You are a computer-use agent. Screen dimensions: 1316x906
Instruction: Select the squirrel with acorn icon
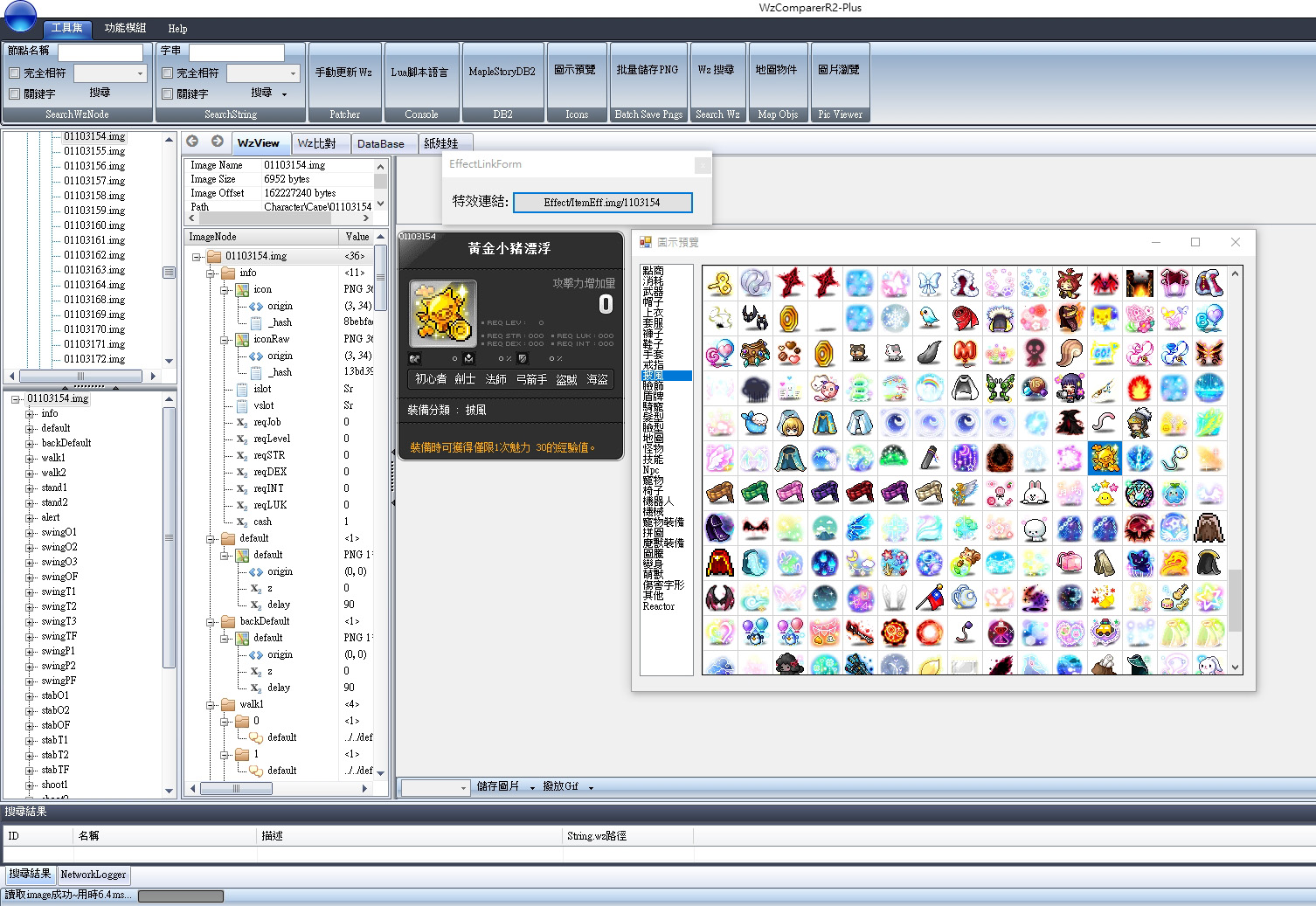coord(965,563)
